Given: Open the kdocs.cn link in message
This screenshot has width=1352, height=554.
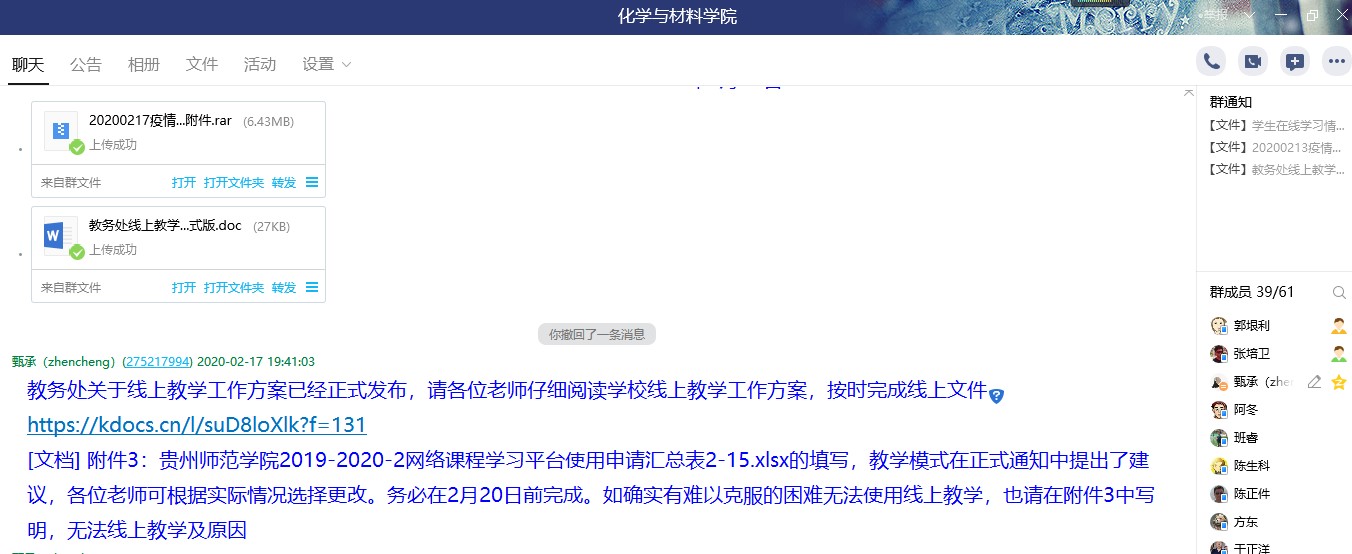Looking at the screenshot, I should [196, 425].
